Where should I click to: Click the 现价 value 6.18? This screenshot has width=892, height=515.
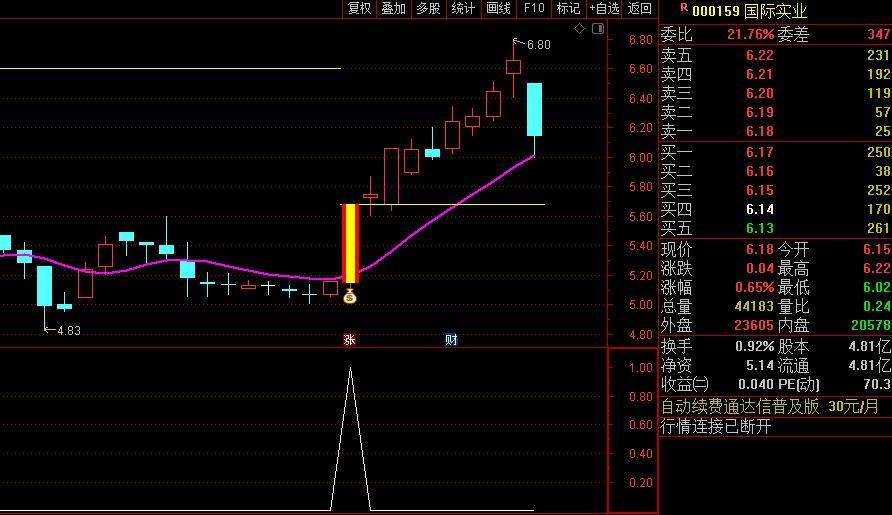[x=759, y=249]
